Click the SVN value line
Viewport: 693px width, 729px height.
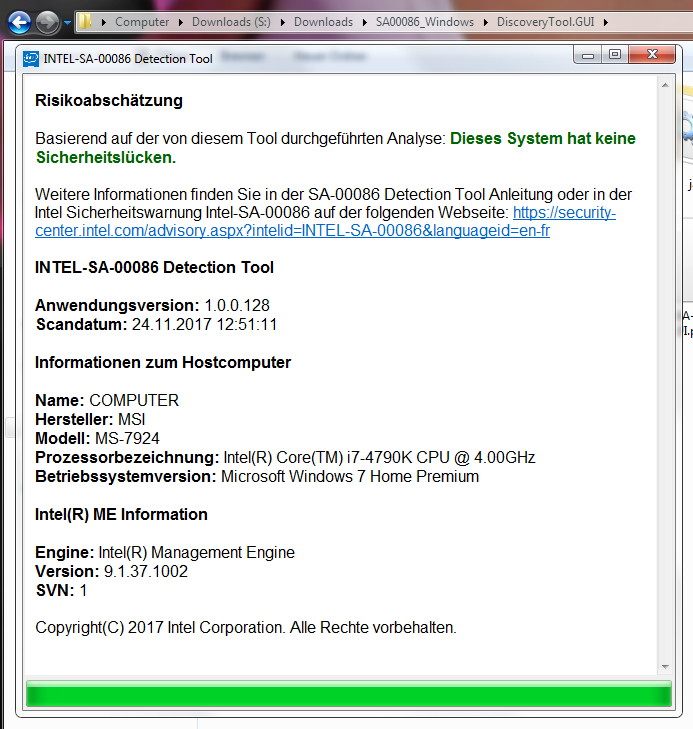coord(61,590)
